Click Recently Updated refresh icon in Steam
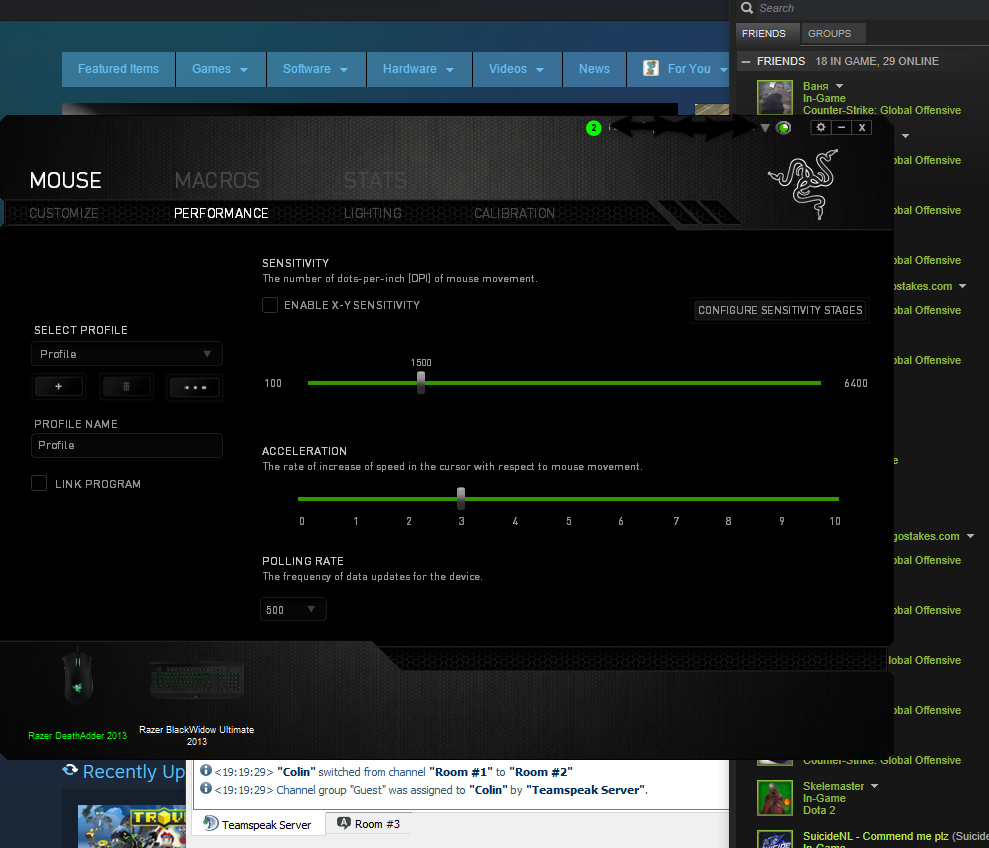The image size is (989, 848). tap(70, 770)
